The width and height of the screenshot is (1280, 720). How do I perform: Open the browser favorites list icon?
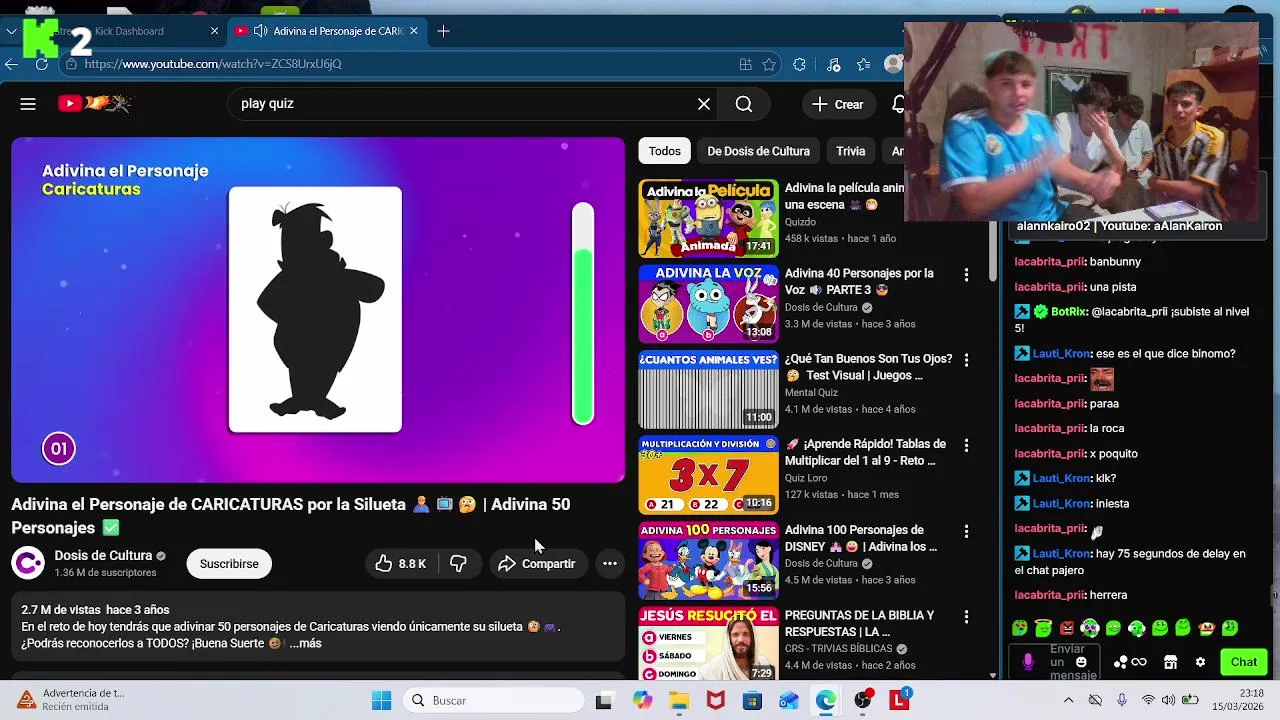click(863, 64)
